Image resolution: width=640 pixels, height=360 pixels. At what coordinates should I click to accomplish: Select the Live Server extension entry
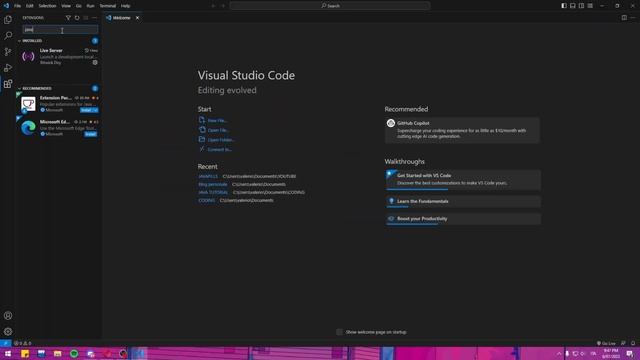pos(59,56)
